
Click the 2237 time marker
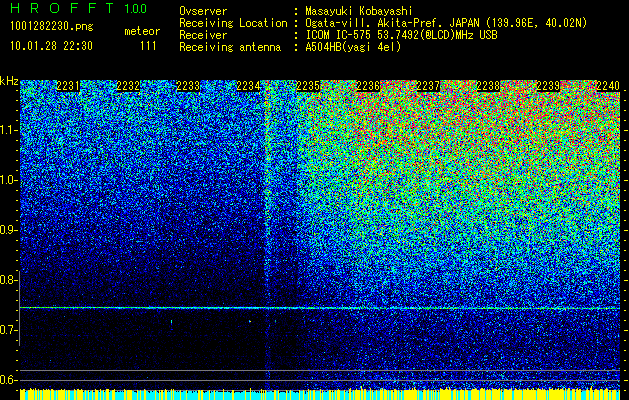(x=428, y=86)
